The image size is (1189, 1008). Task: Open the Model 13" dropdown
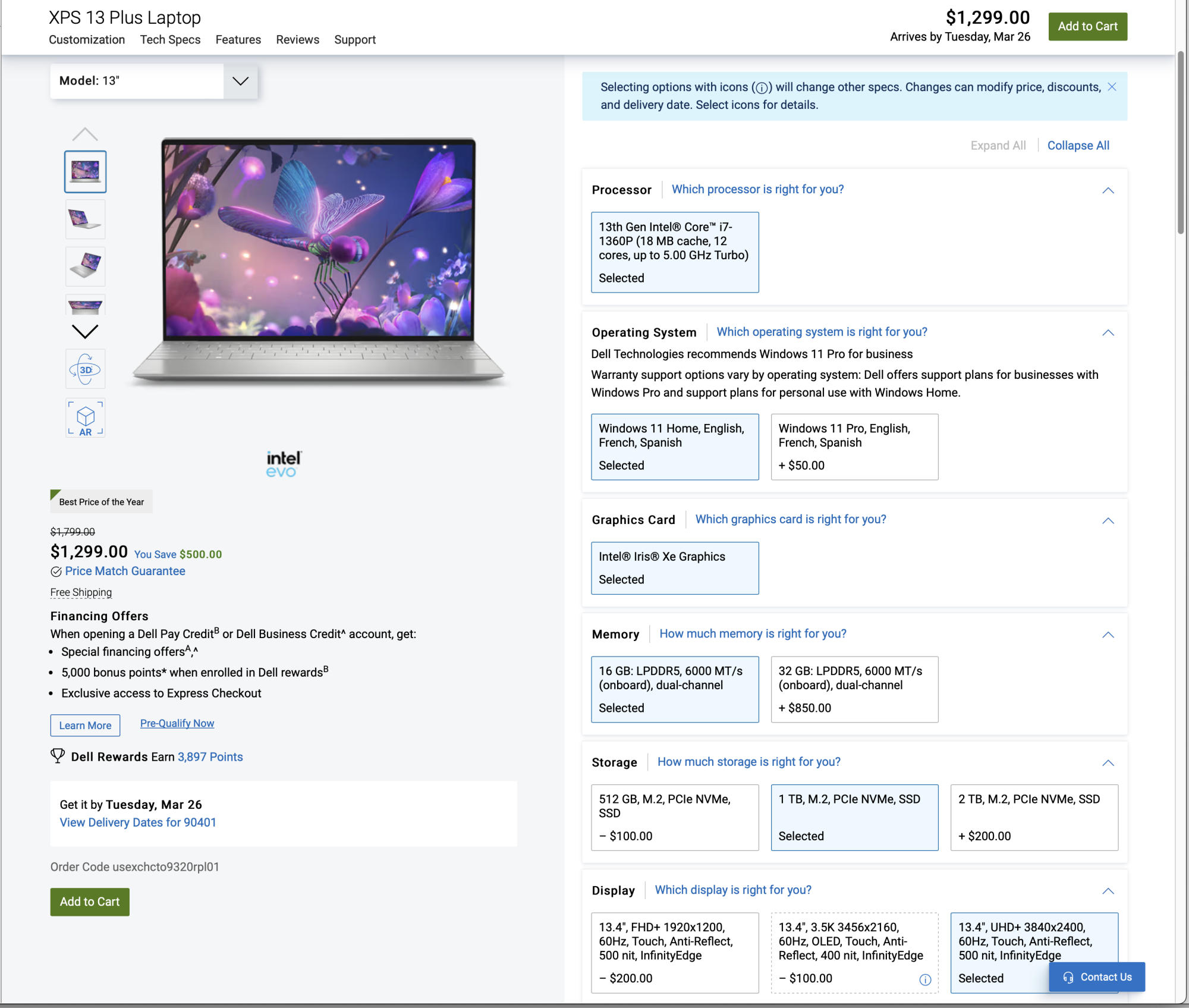(240, 81)
